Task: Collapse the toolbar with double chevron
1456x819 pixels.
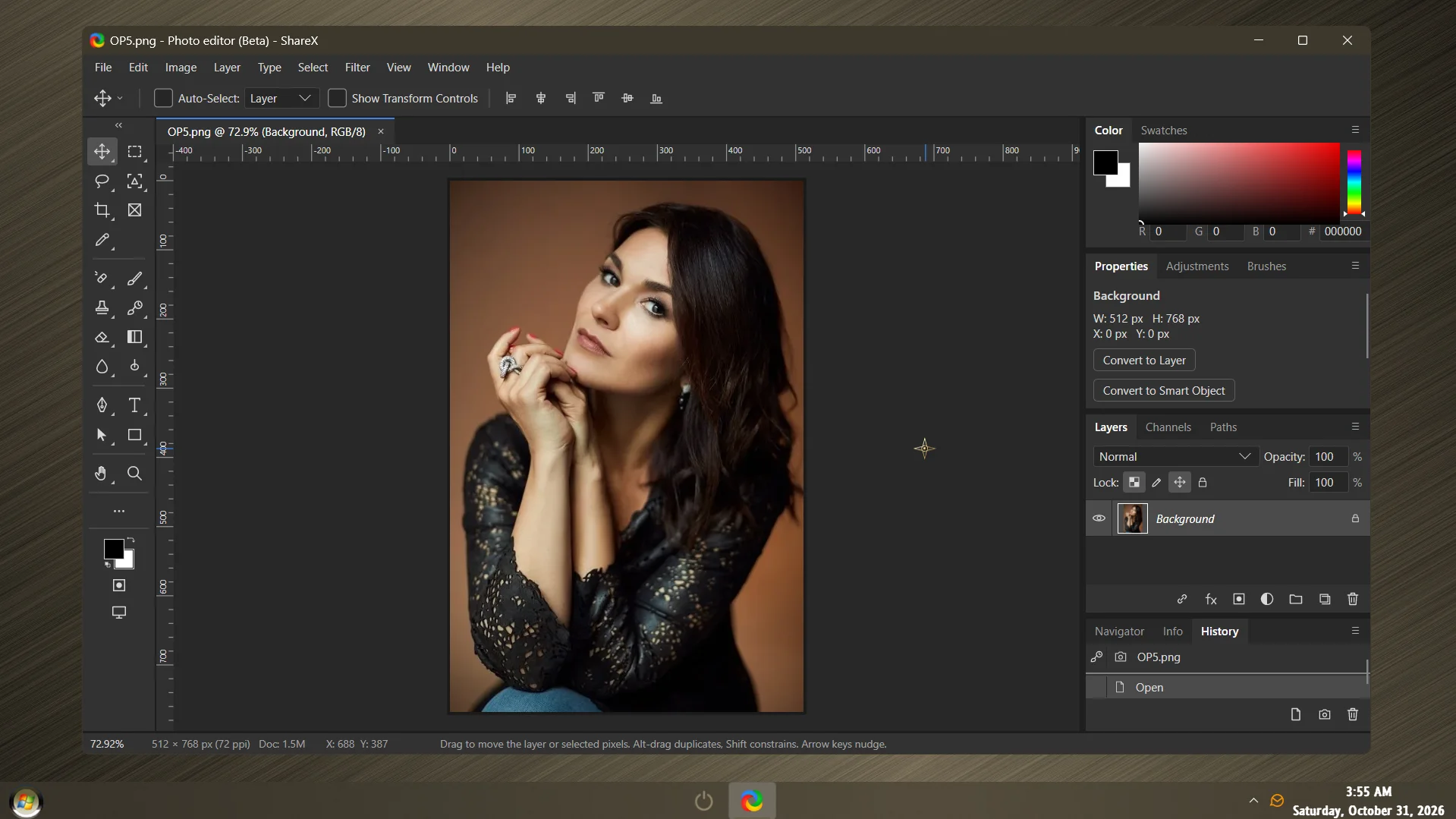Action: tap(118, 124)
